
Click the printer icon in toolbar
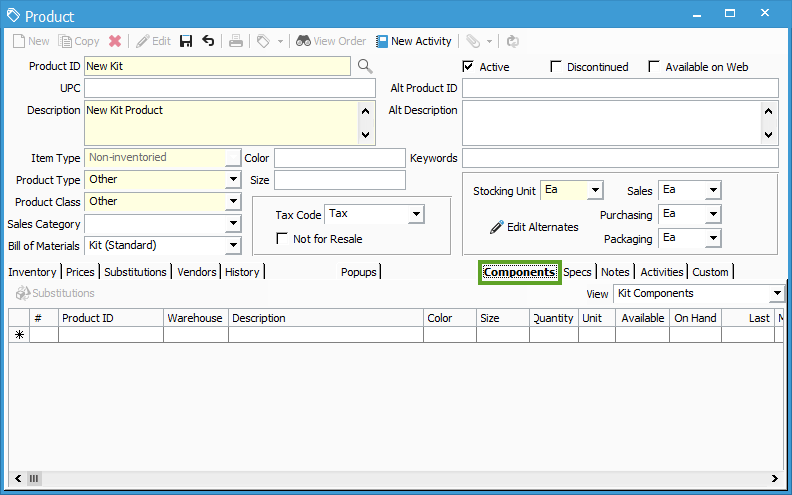pyautogui.click(x=236, y=41)
